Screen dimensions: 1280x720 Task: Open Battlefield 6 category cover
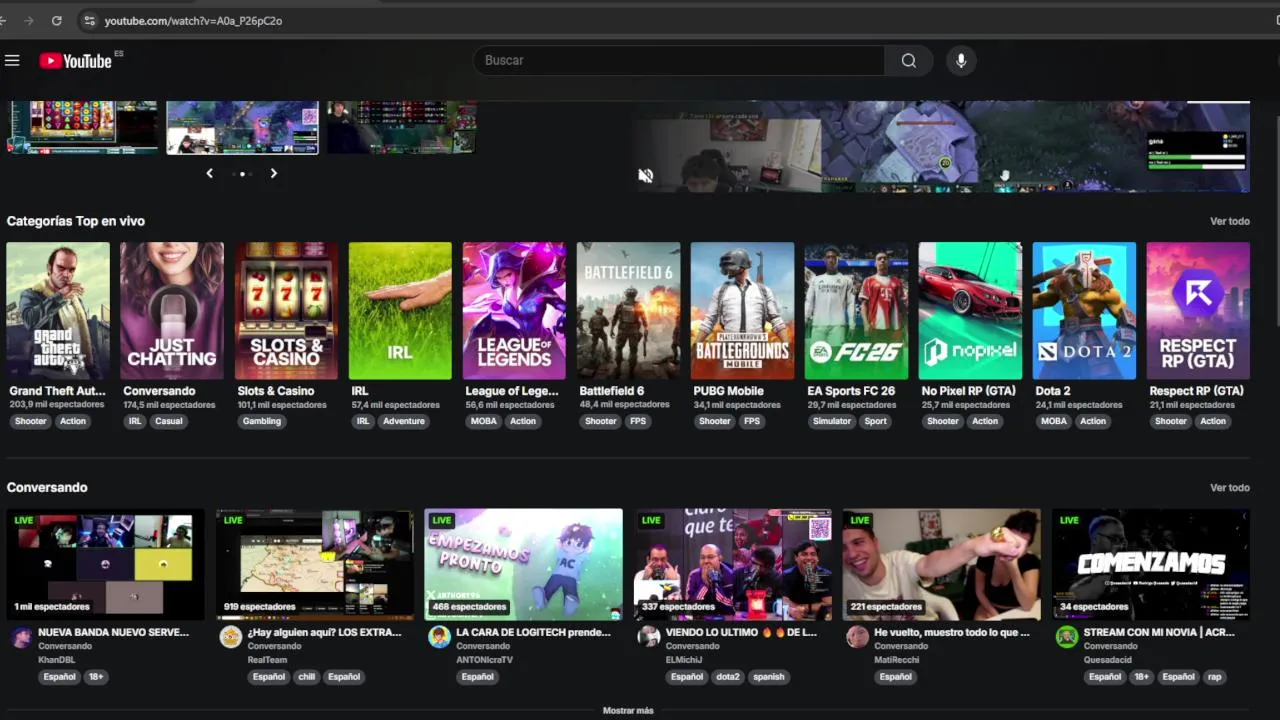point(628,311)
